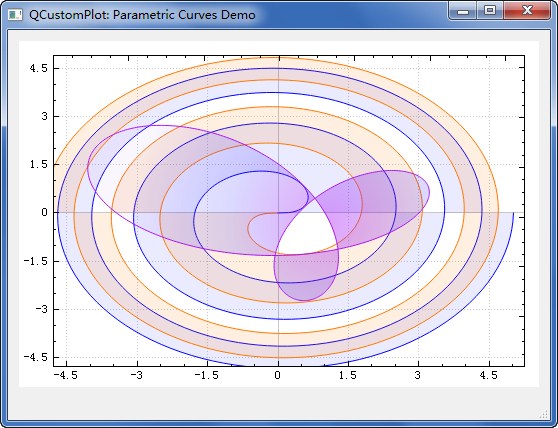Click the plot origin where zero lines cross

point(278,213)
